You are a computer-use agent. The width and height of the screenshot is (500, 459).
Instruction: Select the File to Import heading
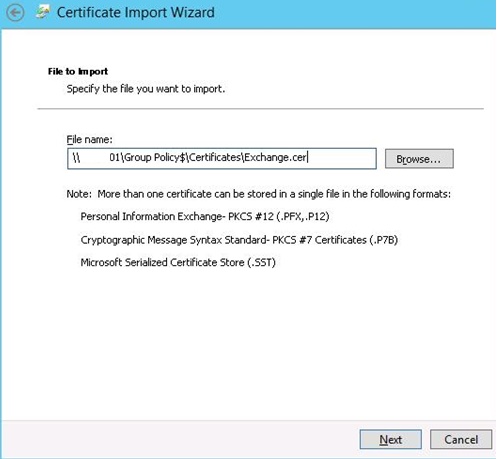pos(78,71)
